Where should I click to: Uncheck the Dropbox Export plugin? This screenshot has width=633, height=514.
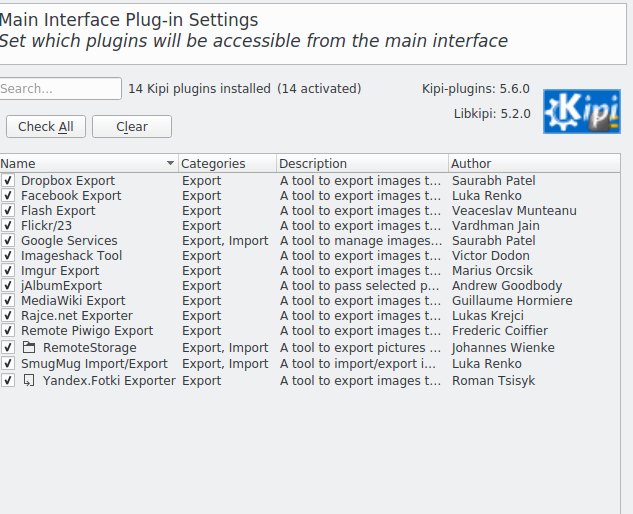pos(8,181)
